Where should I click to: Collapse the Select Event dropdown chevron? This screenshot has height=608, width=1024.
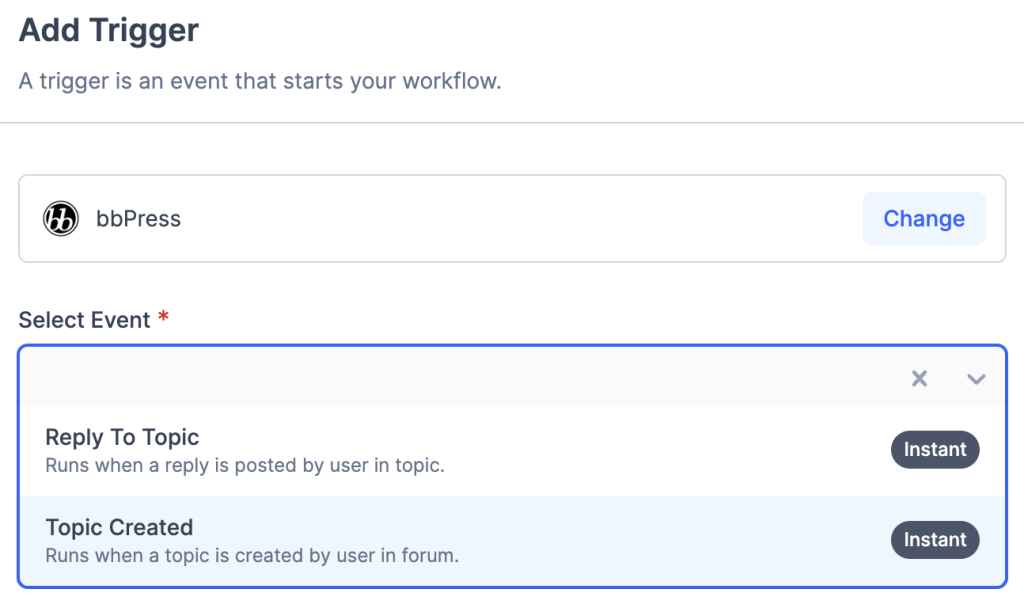coord(976,378)
